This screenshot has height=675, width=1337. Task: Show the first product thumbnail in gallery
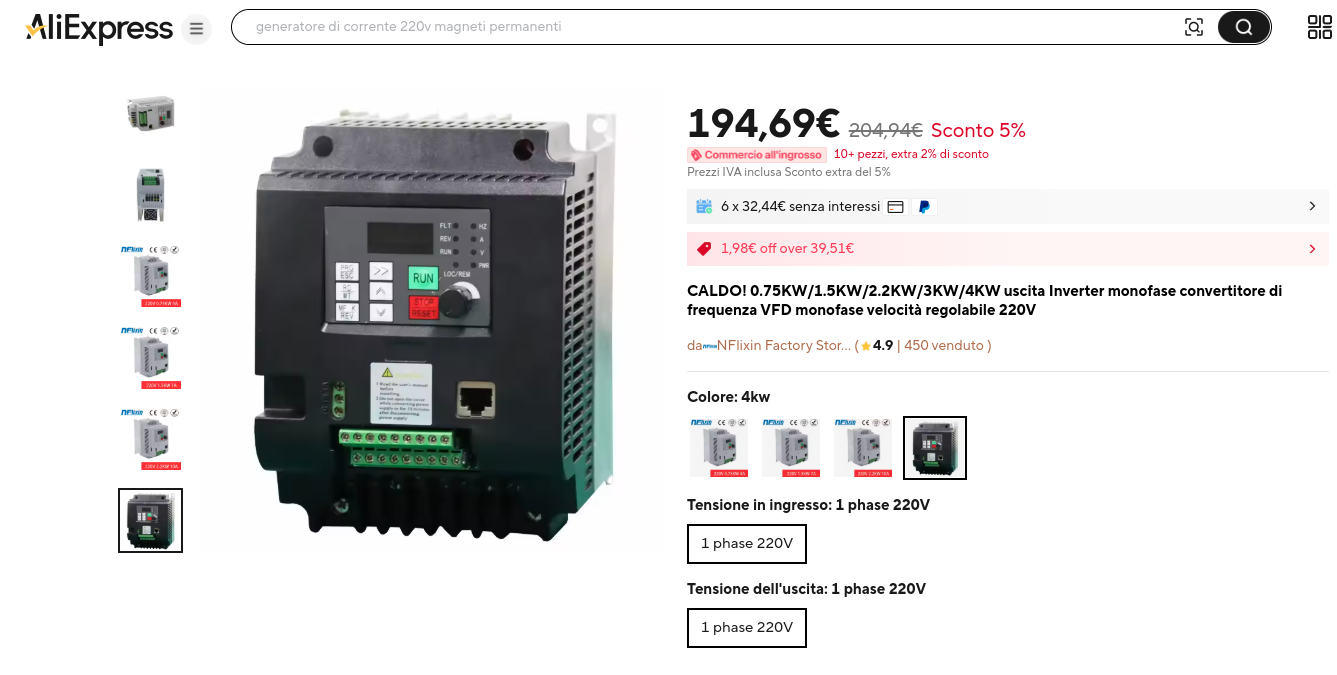(x=150, y=113)
